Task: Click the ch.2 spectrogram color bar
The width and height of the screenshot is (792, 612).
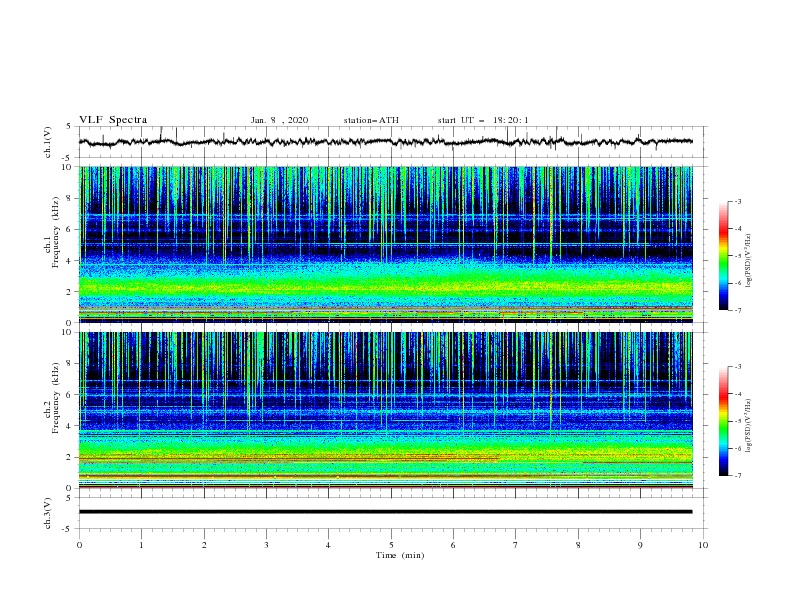Action: point(723,421)
